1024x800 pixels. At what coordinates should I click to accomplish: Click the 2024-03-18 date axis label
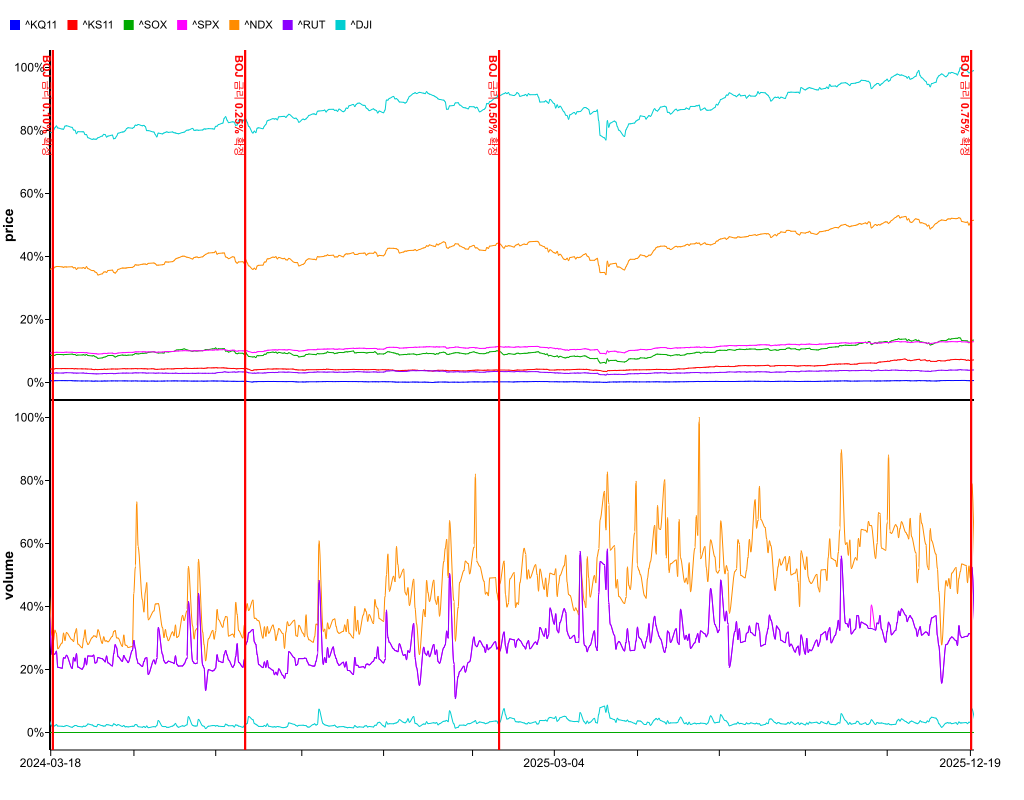point(50,763)
